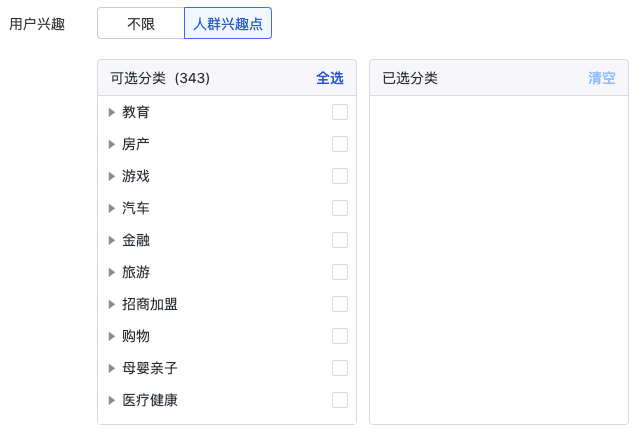Expand the 汽车 category arrow
Screen dimensions: 644x433
(x=111, y=208)
